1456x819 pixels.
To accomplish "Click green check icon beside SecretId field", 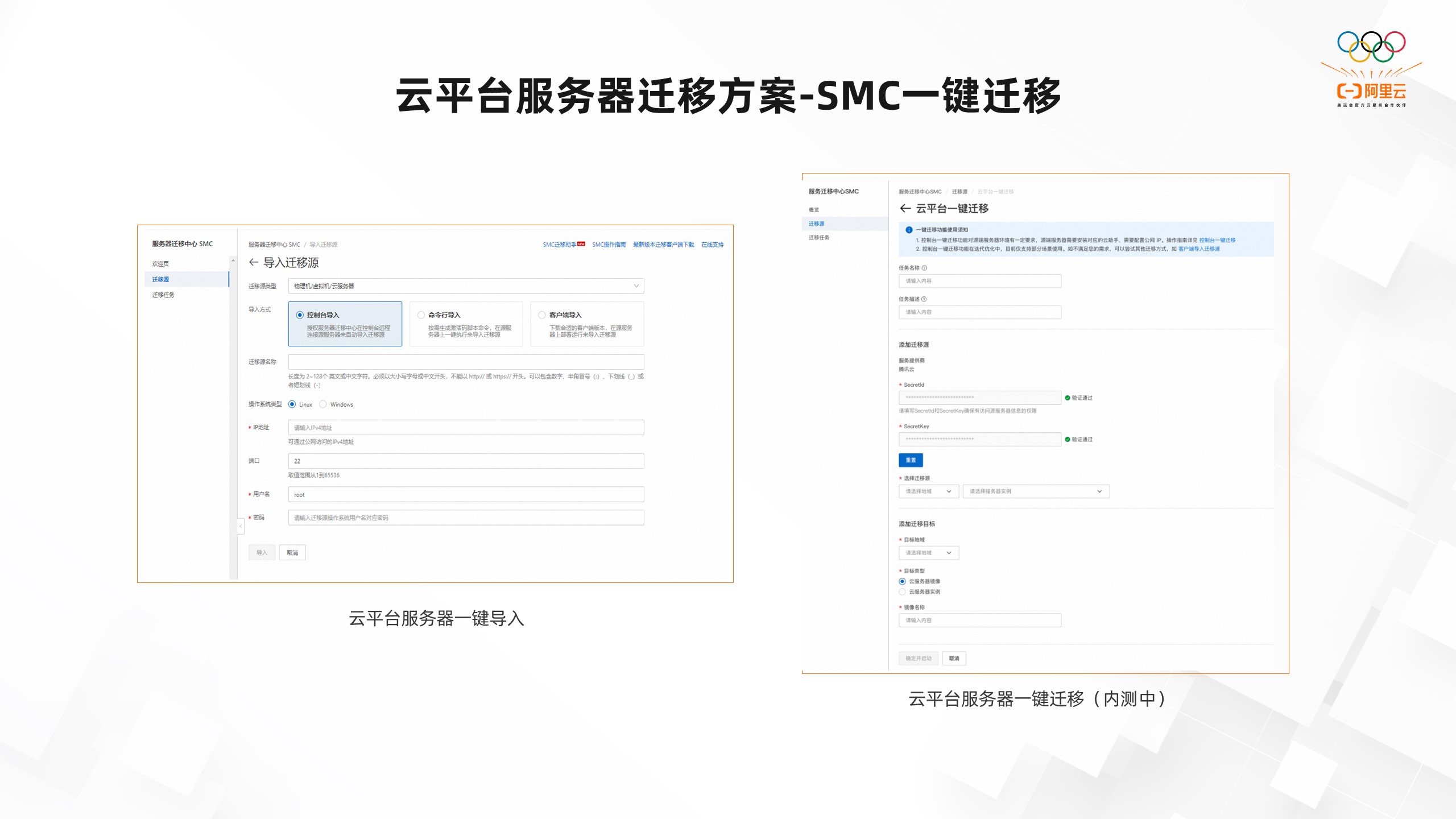I will tap(1068, 398).
